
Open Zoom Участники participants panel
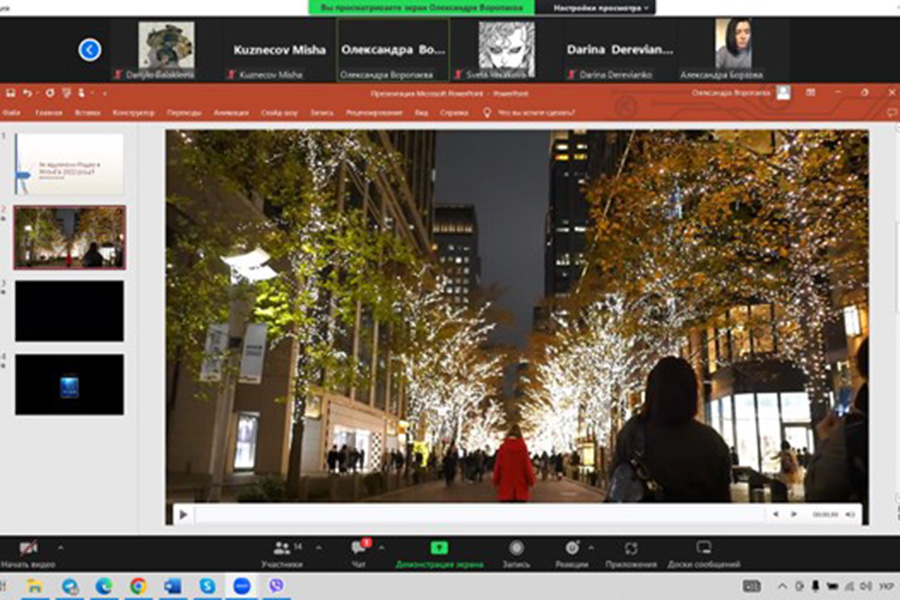(x=282, y=554)
